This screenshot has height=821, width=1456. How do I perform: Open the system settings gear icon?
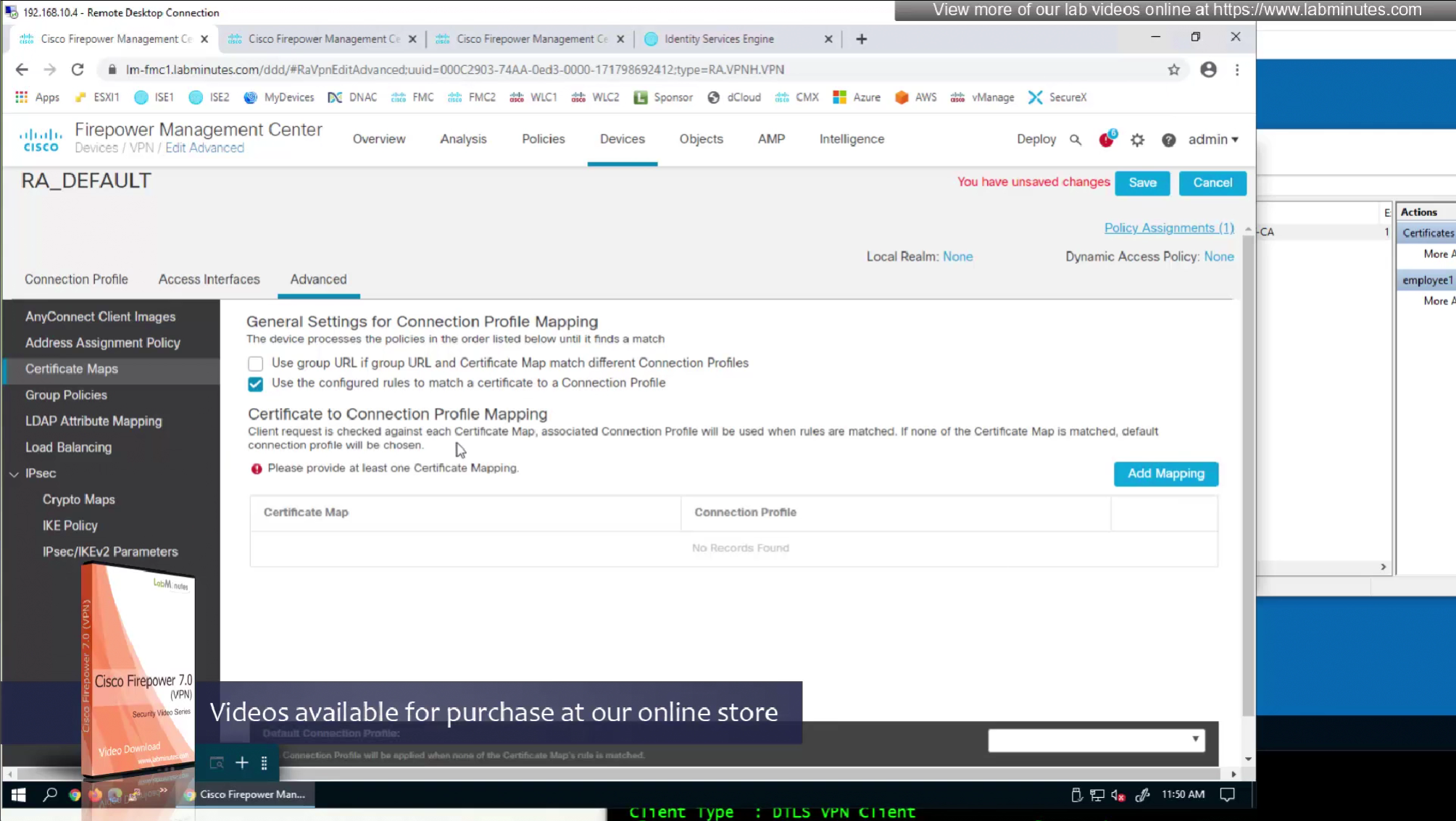[1137, 140]
